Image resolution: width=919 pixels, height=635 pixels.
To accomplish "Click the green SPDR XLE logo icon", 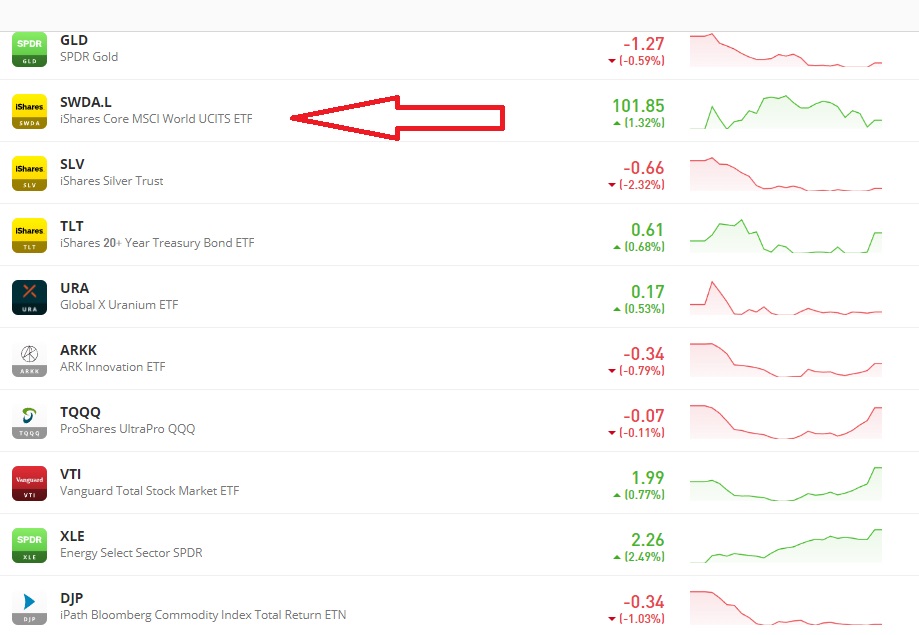I will click(29, 545).
